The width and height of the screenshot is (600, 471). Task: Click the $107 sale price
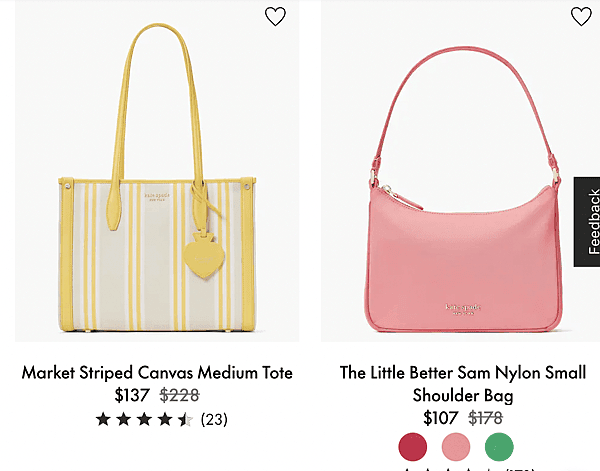440,418
